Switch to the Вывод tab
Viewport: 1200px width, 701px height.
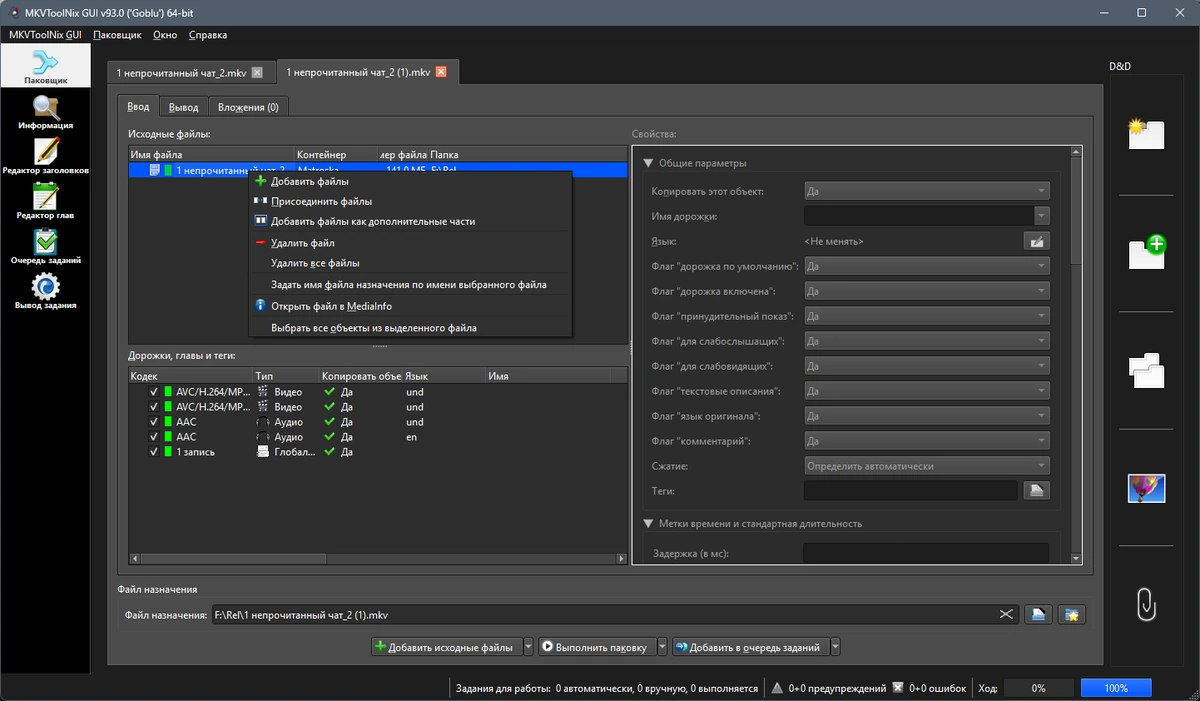tap(183, 107)
